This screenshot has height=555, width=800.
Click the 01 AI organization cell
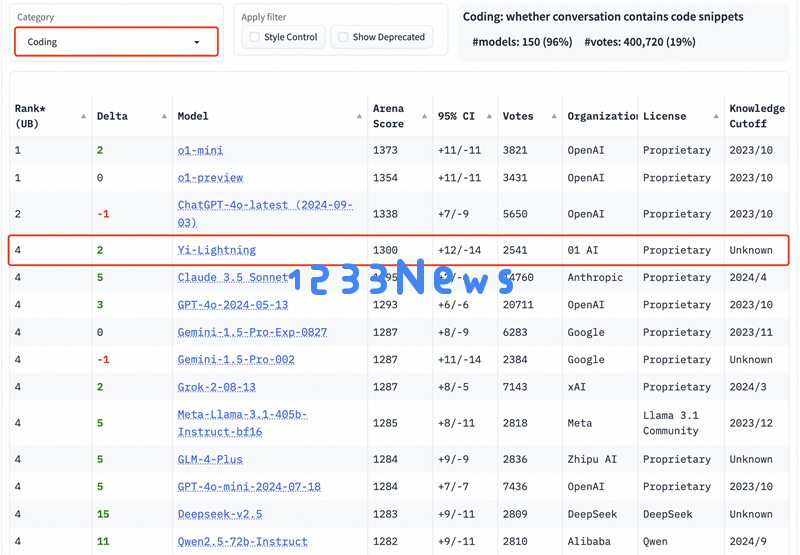click(x=583, y=250)
